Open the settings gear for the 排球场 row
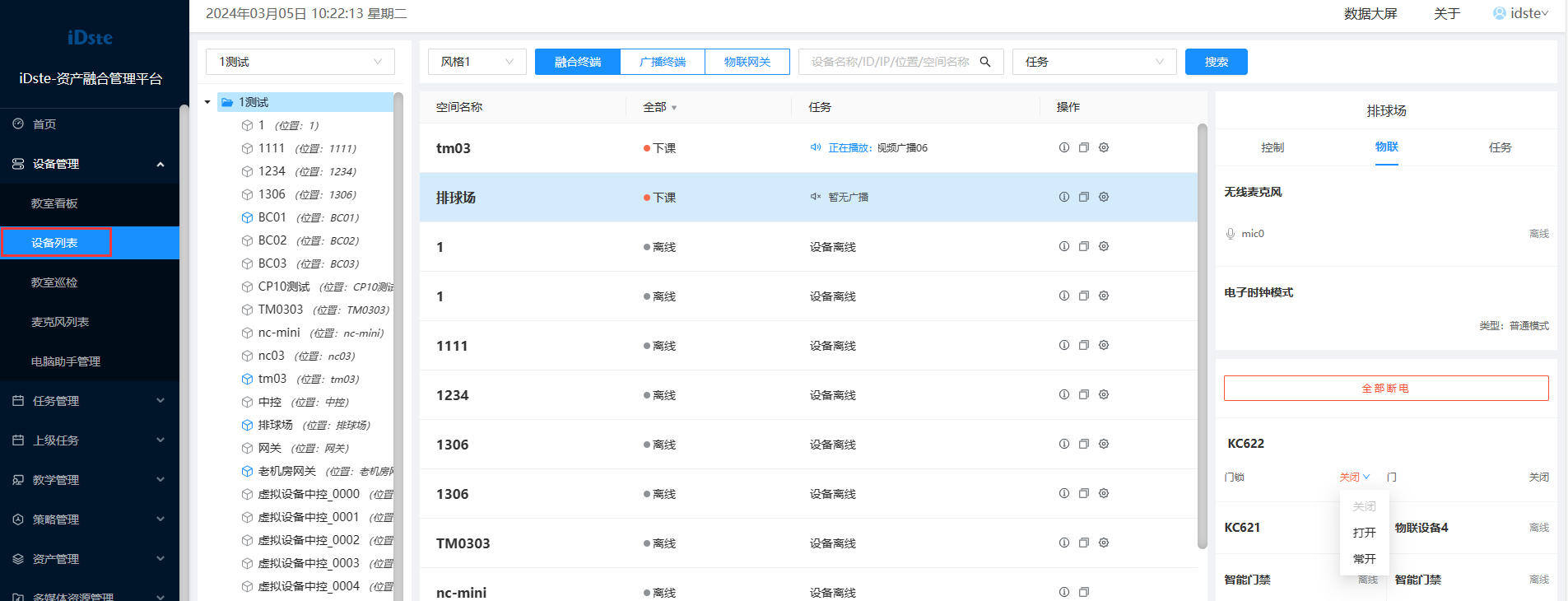This screenshot has width=1568, height=601. [x=1104, y=197]
